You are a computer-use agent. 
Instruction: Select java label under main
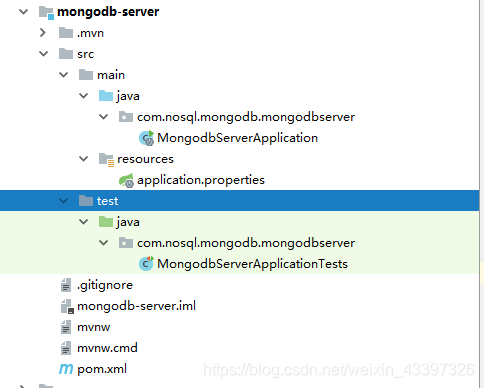[x=128, y=96]
